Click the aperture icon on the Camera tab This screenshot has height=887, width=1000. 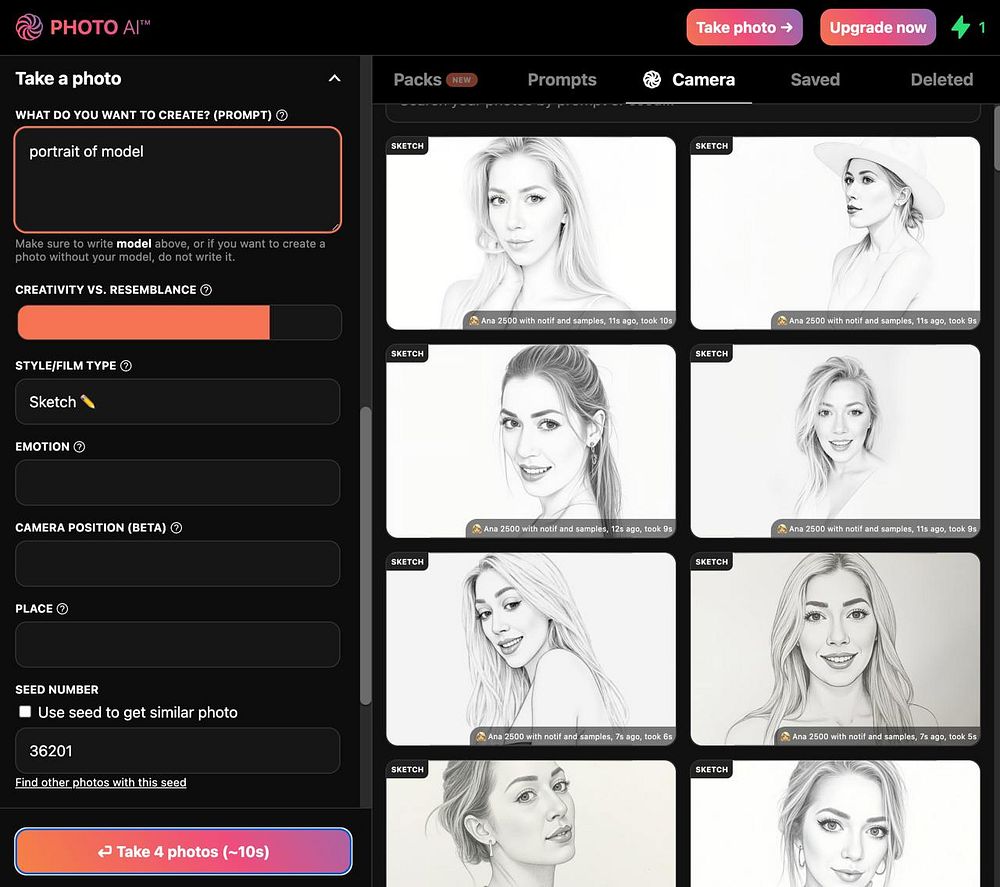point(652,79)
